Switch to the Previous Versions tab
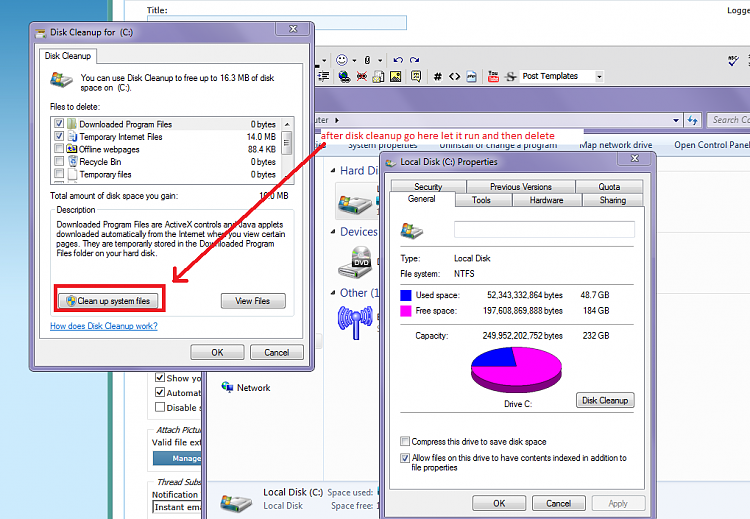Viewport: 750px width, 519px height. coord(520,187)
